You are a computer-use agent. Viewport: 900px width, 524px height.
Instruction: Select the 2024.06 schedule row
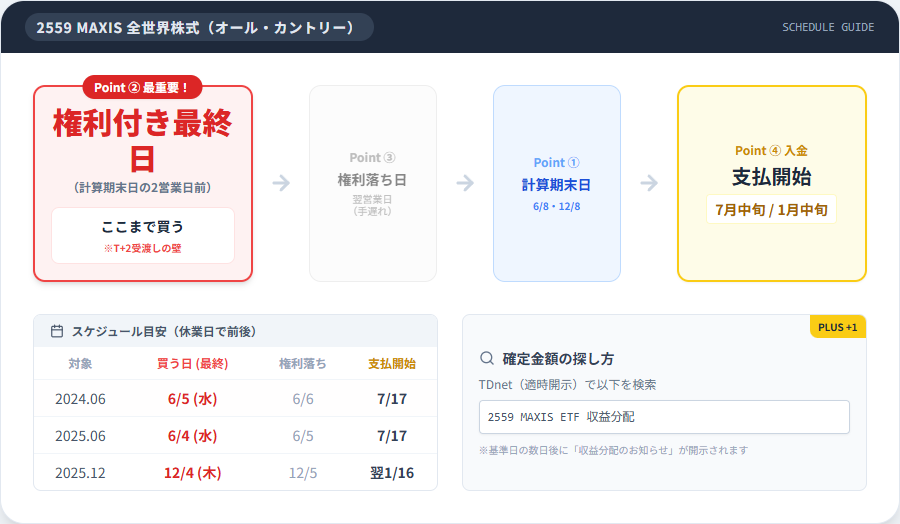(x=235, y=399)
